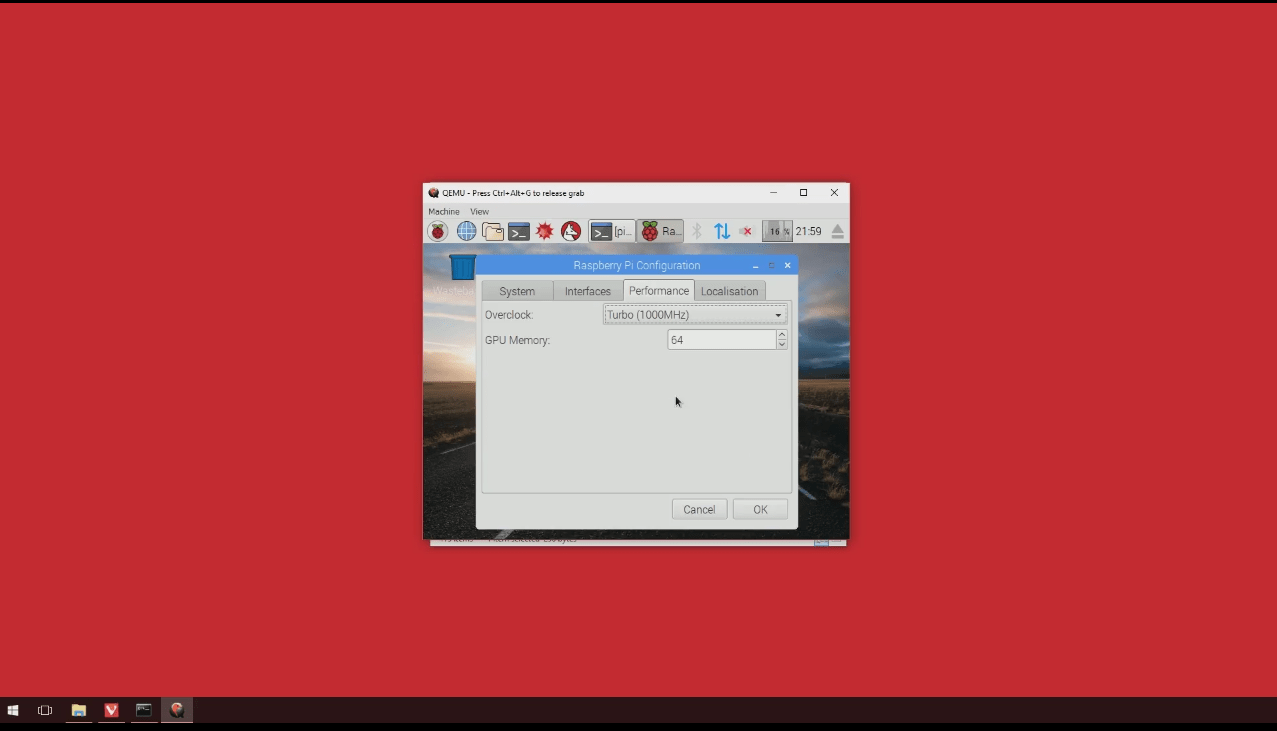Decrease GPU Memory with the down arrow

click(x=781, y=344)
